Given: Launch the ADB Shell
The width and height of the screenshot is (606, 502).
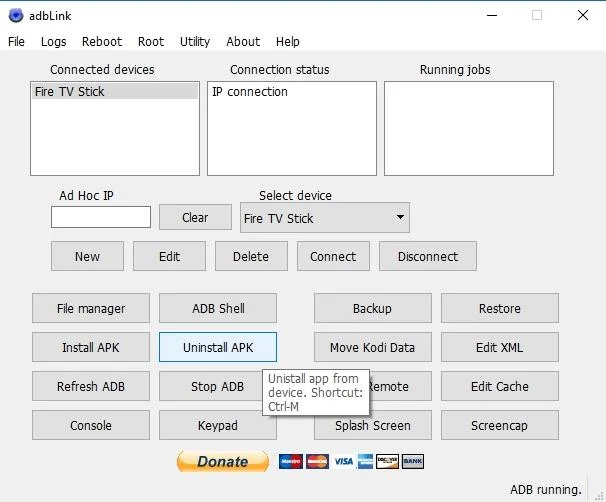Looking at the screenshot, I should pyautogui.click(x=218, y=308).
